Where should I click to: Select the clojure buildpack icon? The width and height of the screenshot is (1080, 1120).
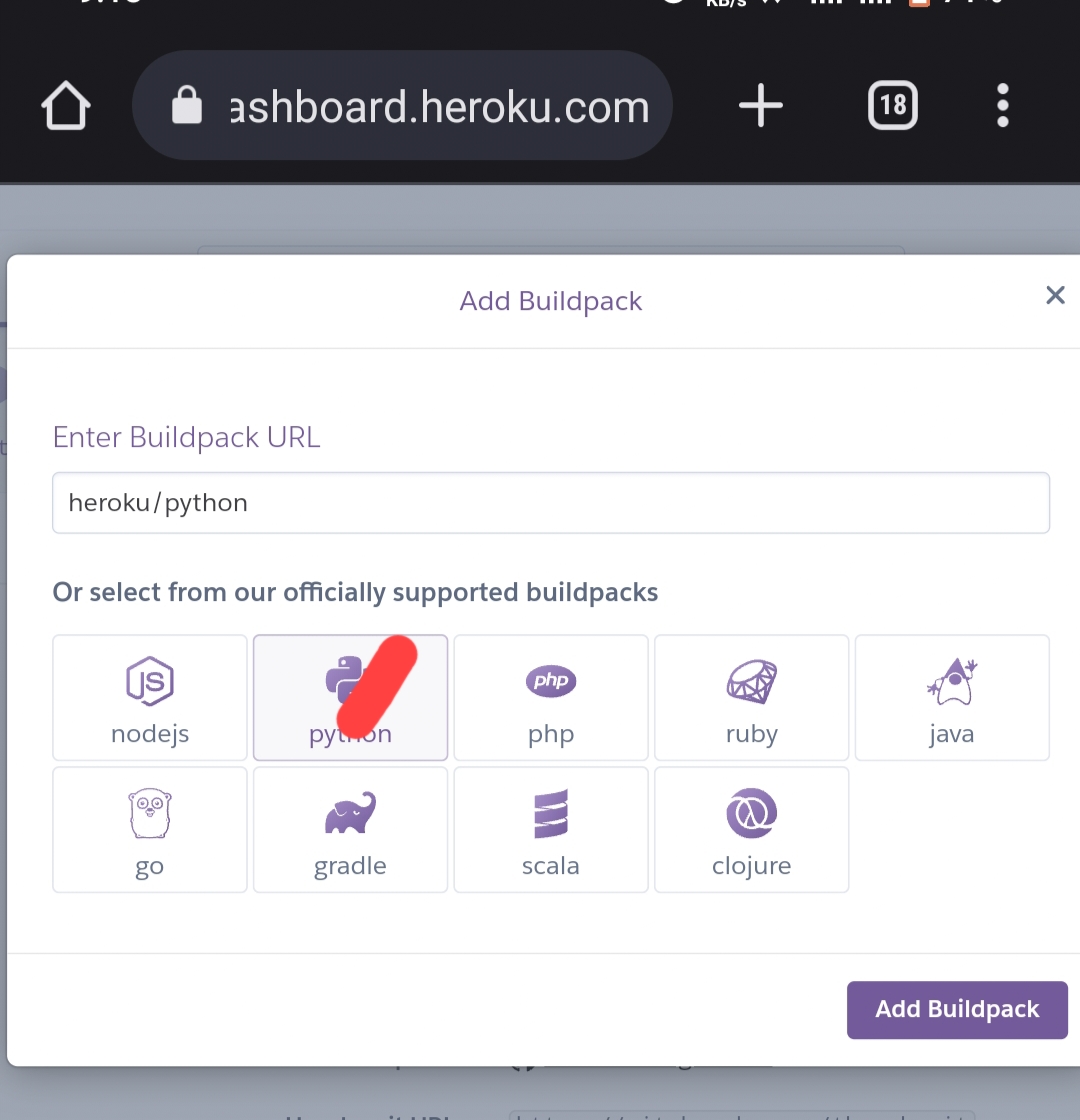point(751,829)
